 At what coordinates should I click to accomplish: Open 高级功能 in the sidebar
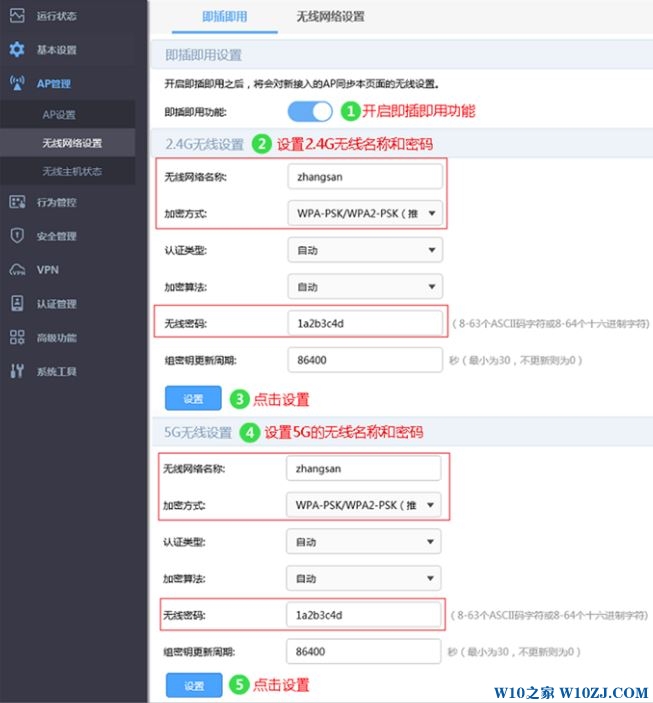tap(57, 338)
